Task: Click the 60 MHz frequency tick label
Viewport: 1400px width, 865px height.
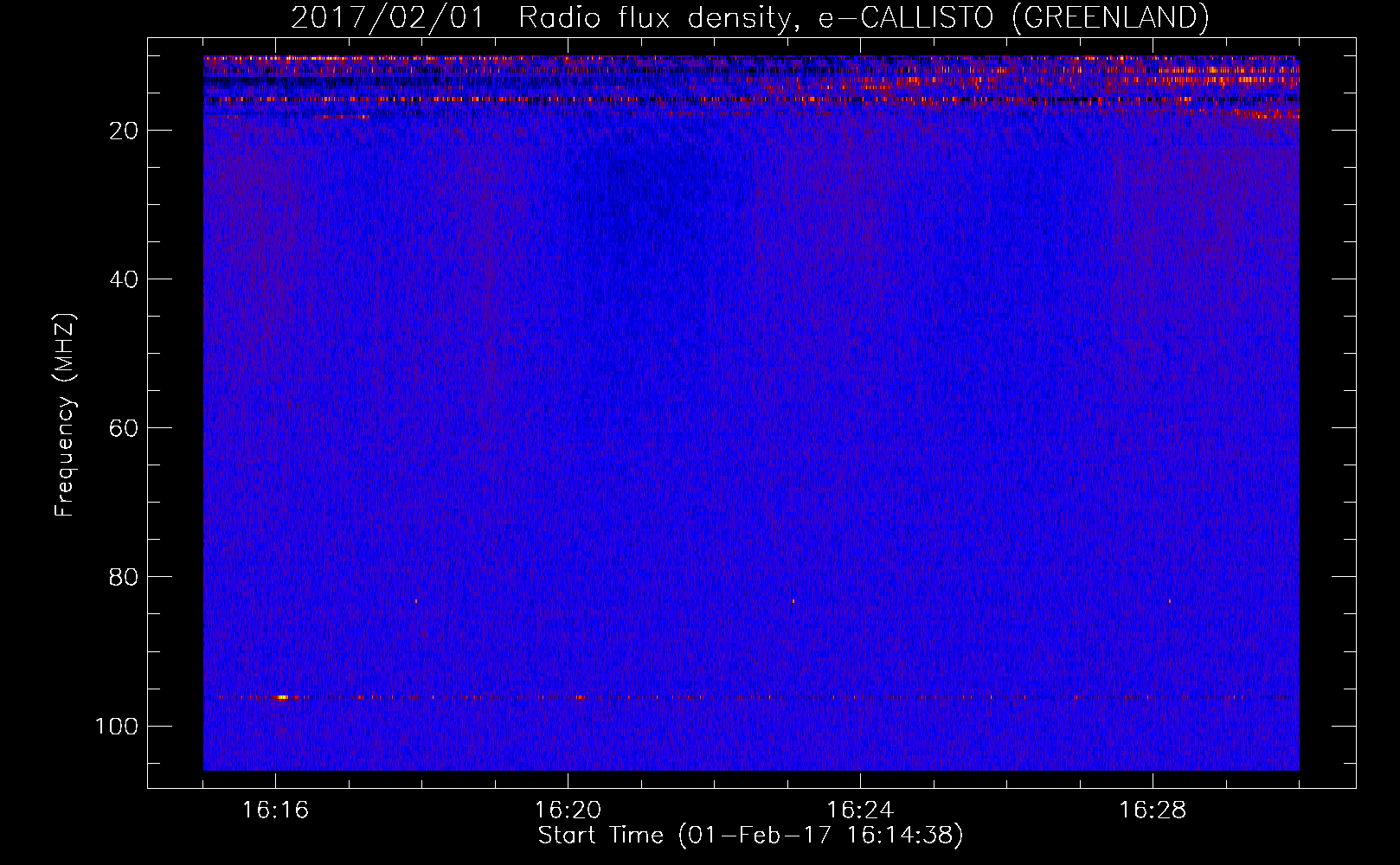Action: [124, 428]
